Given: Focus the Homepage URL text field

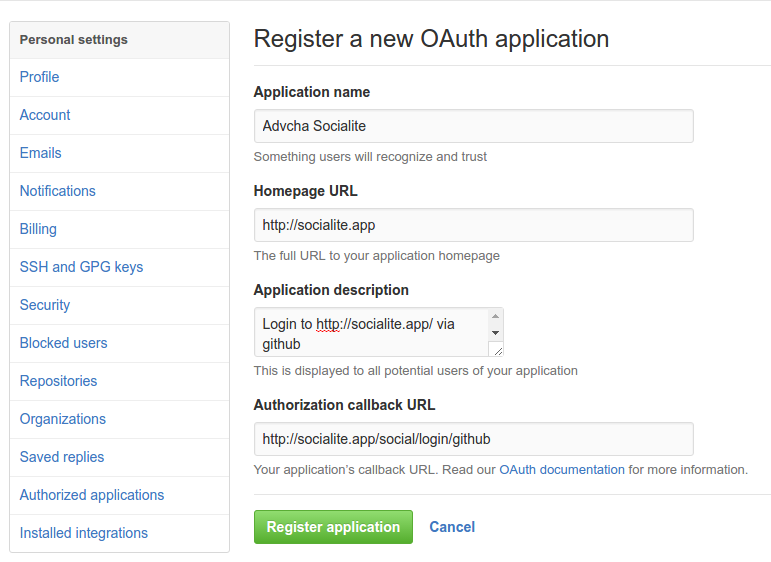Looking at the screenshot, I should tap(473, 225).
